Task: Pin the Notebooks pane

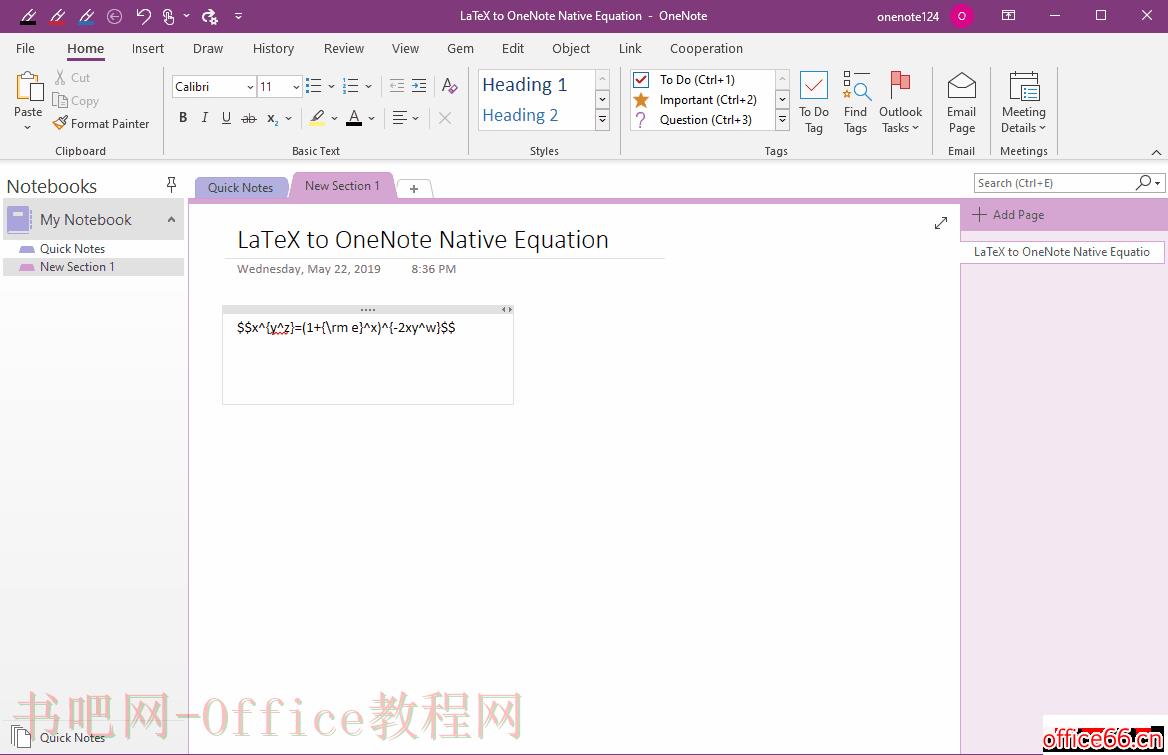Action: [x=171, y=184]
